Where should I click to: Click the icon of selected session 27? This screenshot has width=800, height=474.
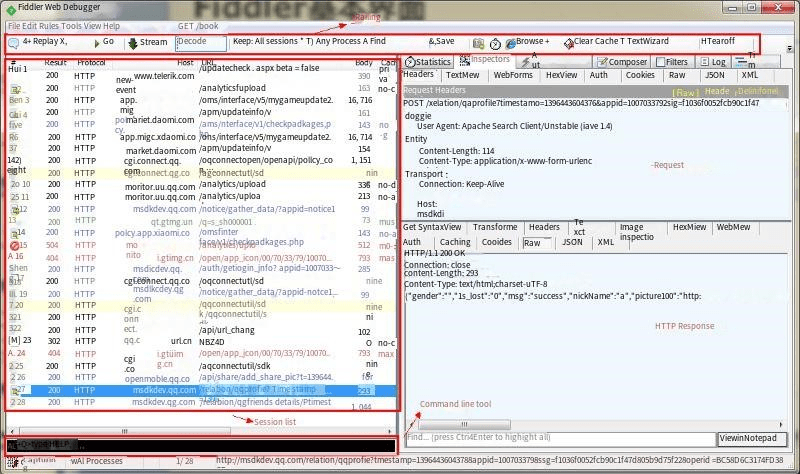15,390
